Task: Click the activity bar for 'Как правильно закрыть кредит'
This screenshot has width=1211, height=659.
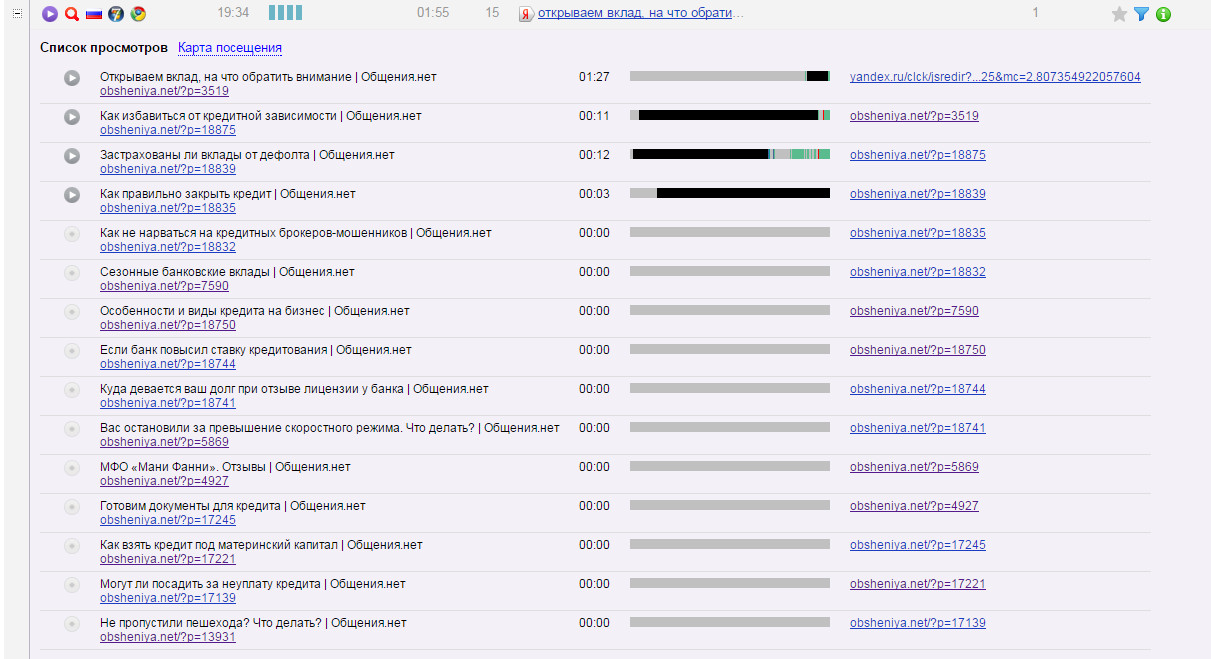Action: 730,193
